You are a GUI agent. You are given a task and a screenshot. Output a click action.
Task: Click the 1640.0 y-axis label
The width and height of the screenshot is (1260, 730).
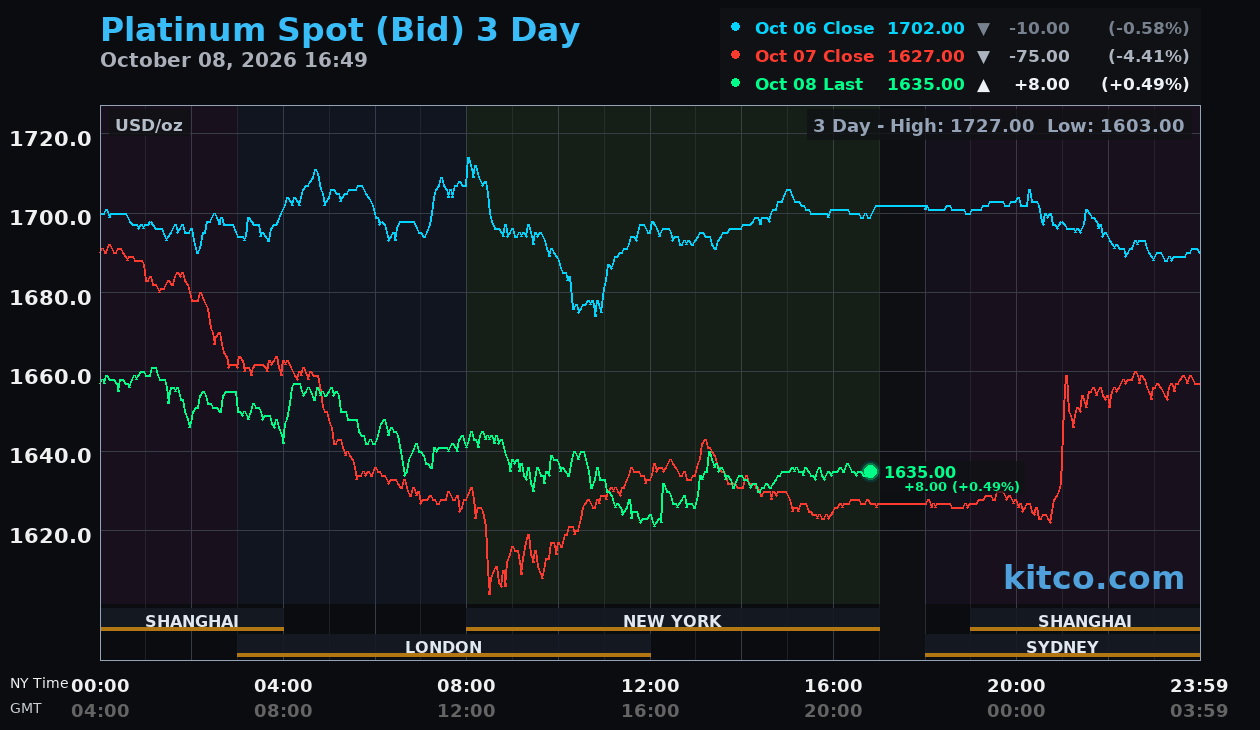click(x=50, y=455)
